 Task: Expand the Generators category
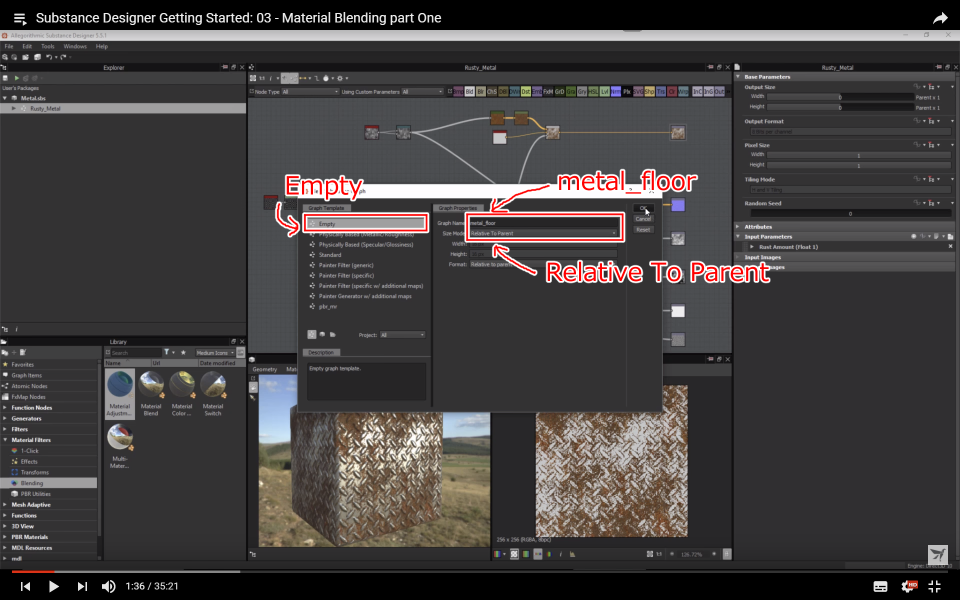click(5, 419)
